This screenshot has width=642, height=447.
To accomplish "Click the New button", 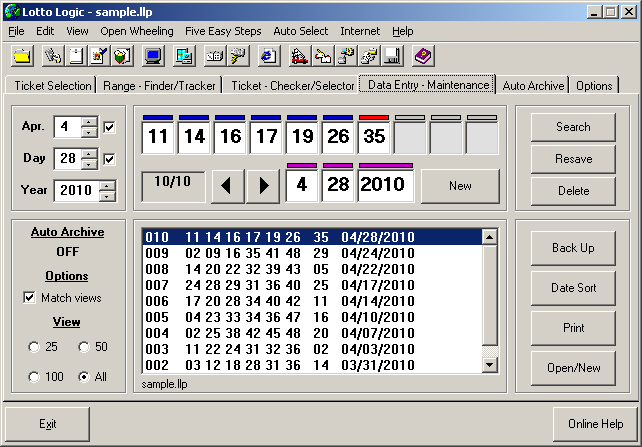I will click(x=460, y=186).
